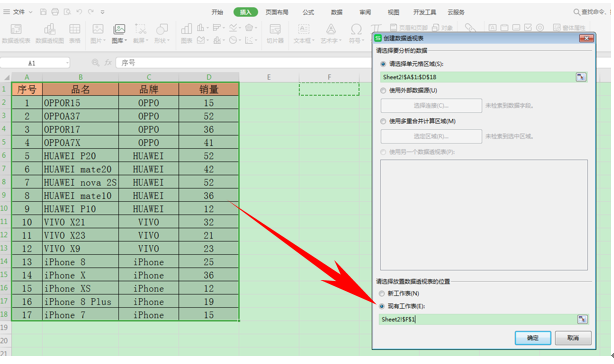
Task: Expand the 图库 dropdown arrow
Action: pos(125,40)
